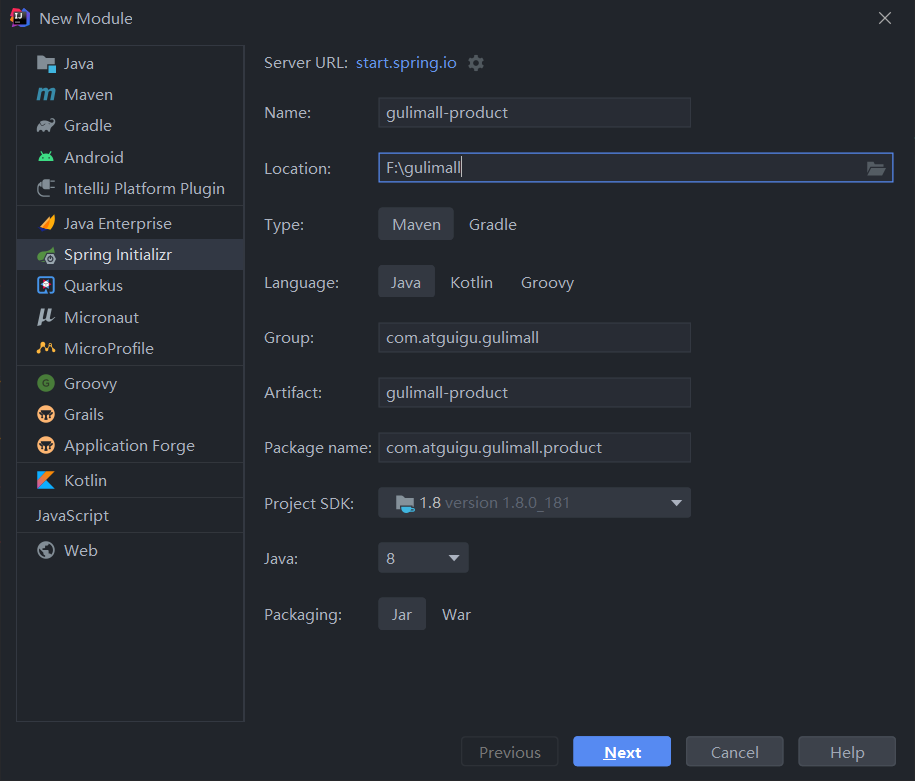Select the Groovy generator icon
The width and height of the screenshot is (915, 781).
coord(46,383)
